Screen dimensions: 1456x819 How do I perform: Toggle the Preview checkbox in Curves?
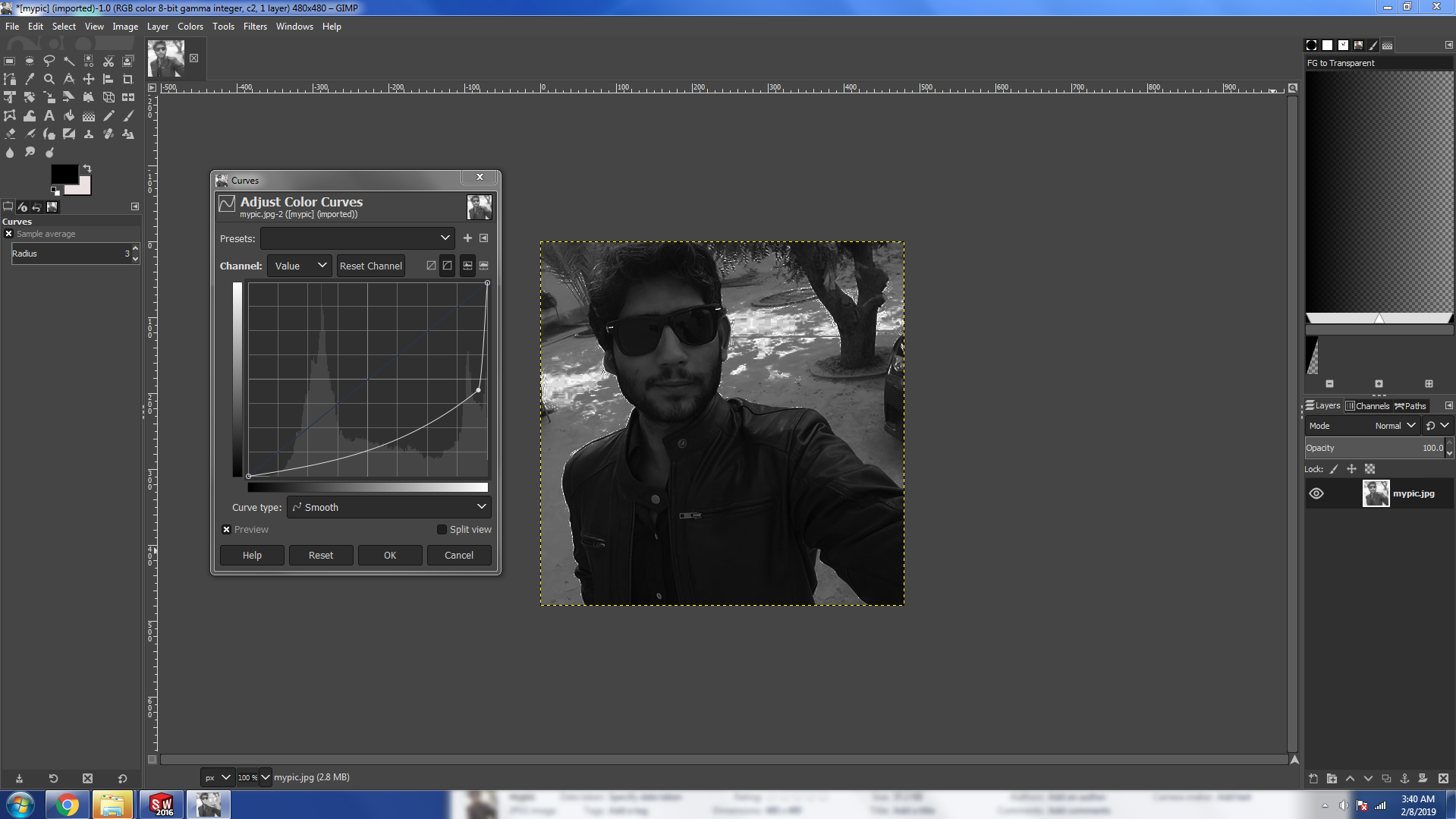(226, 530)
